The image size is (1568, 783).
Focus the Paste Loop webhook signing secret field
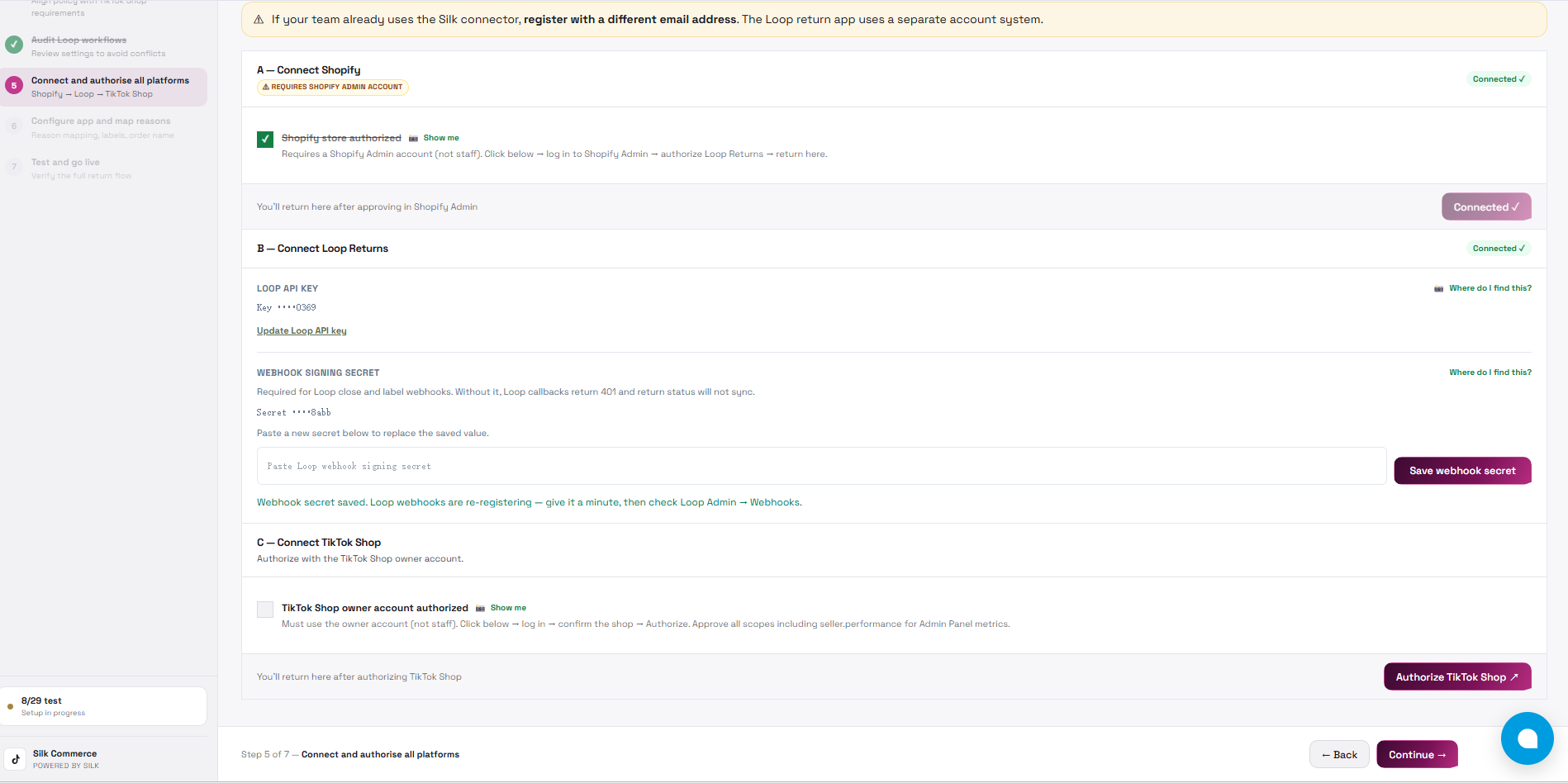(821, 466)
